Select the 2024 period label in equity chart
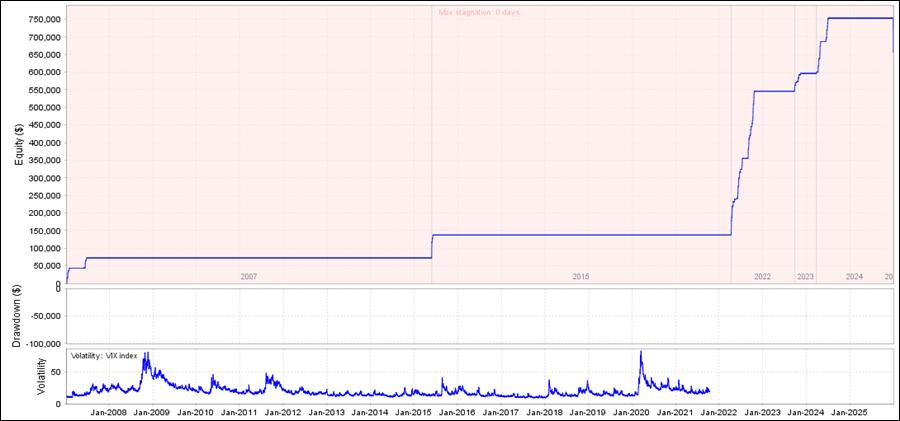This screenshot has height=421, width=900. pyautogui.click(x=854, y=276)
